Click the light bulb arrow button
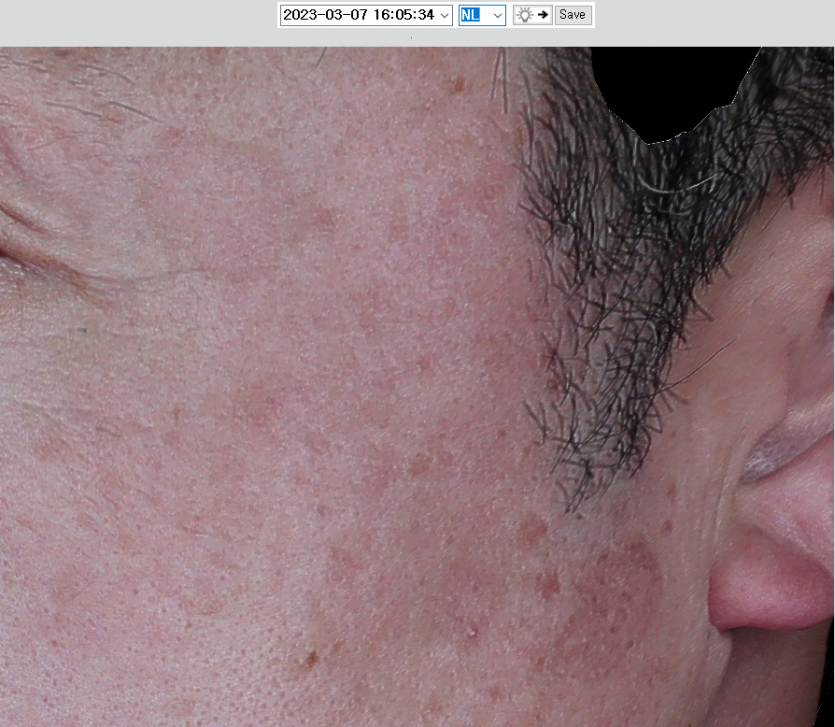This screenshot has height=727, width=835. pyautogui.click(x=532, y=15)
